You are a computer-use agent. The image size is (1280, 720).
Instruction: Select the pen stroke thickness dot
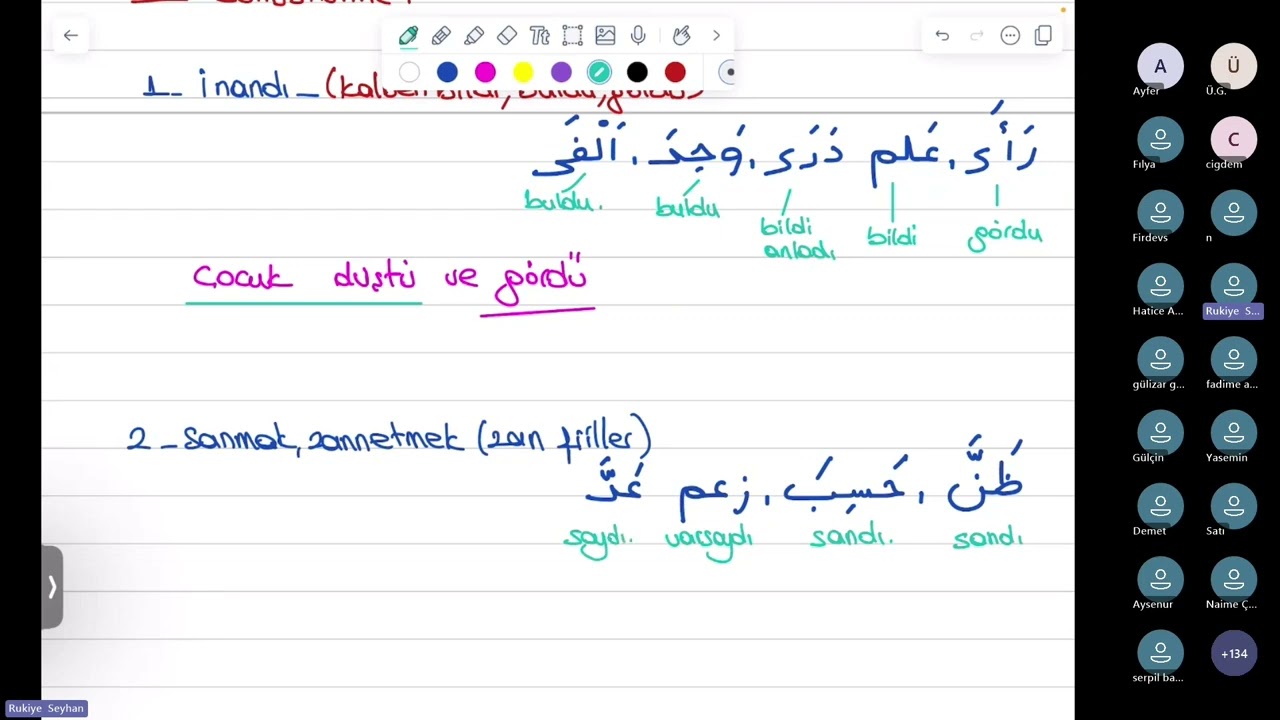tap(728, 72)
